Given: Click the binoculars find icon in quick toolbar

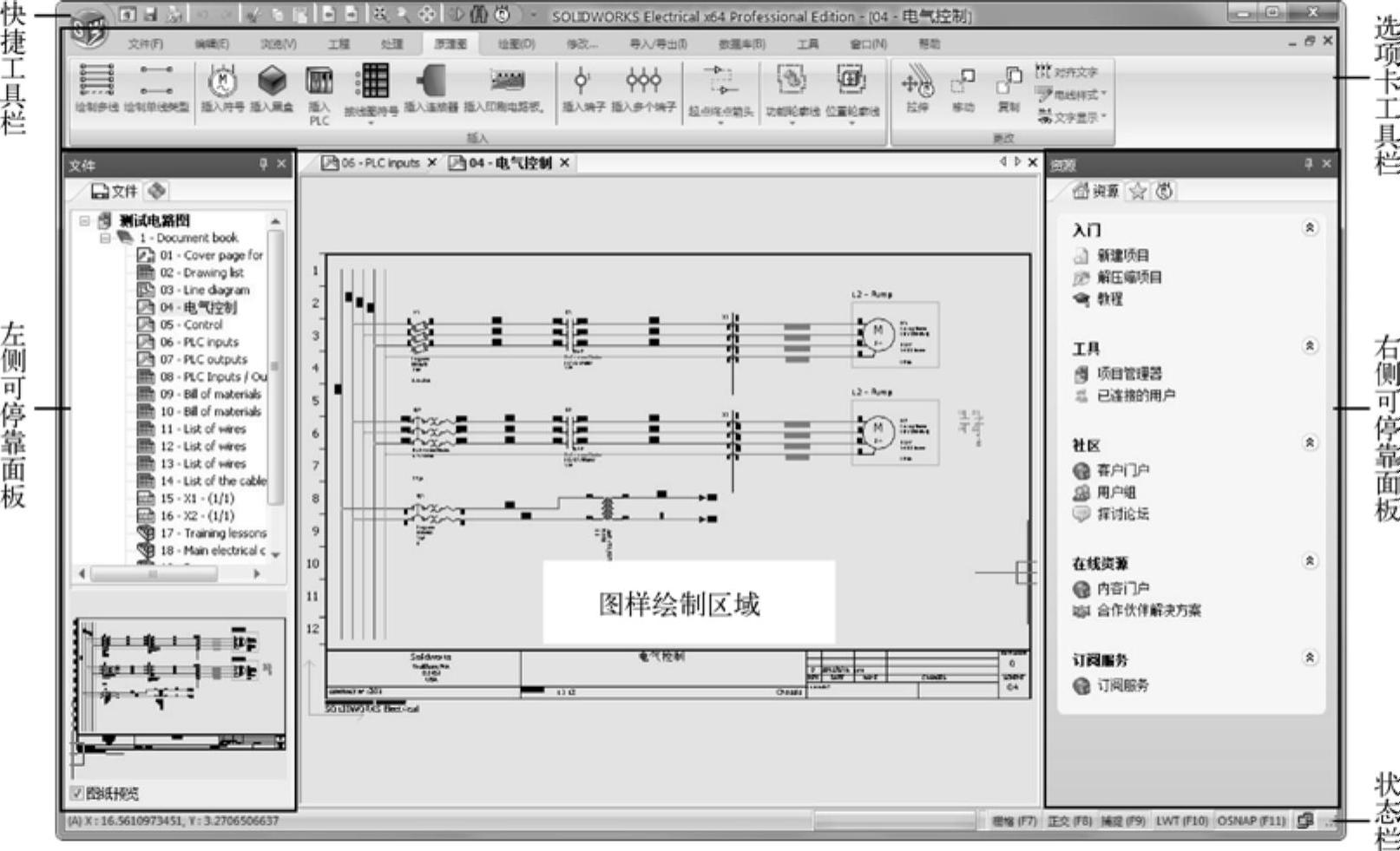Looking at the screenshot, I should coord(478,15).
